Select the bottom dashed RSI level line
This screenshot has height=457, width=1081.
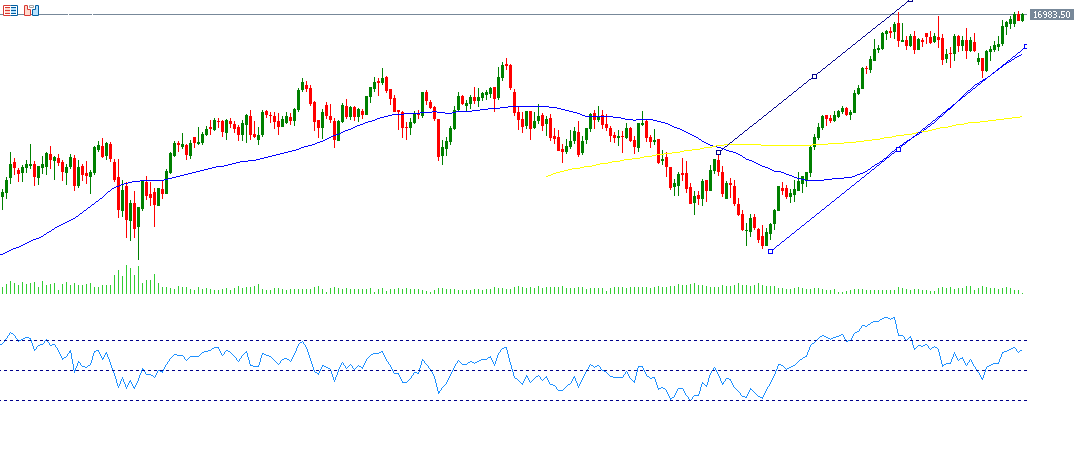coord(500,401)
